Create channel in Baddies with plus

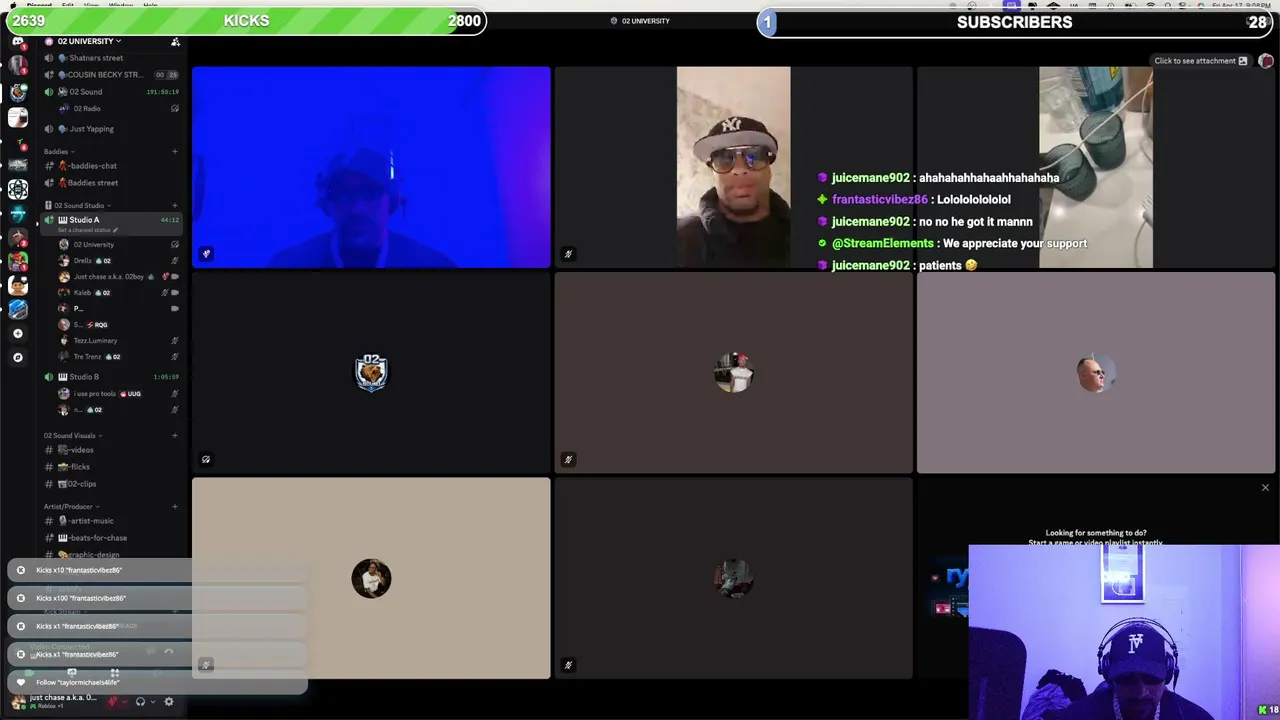[175, 151]
